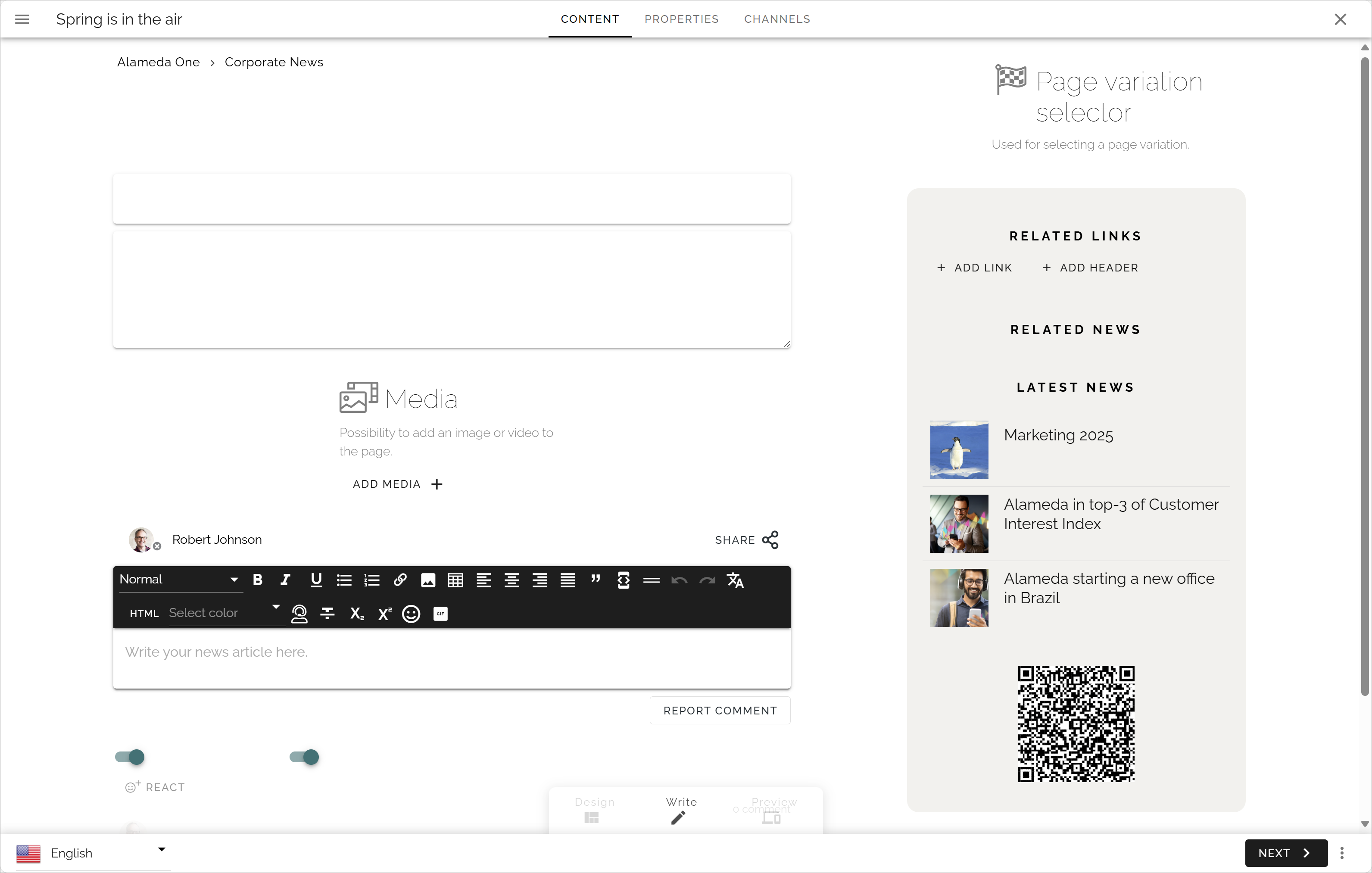The width and height of the screenshot is (1372, 873).
Task: Align text left
Action: (484, 580)
